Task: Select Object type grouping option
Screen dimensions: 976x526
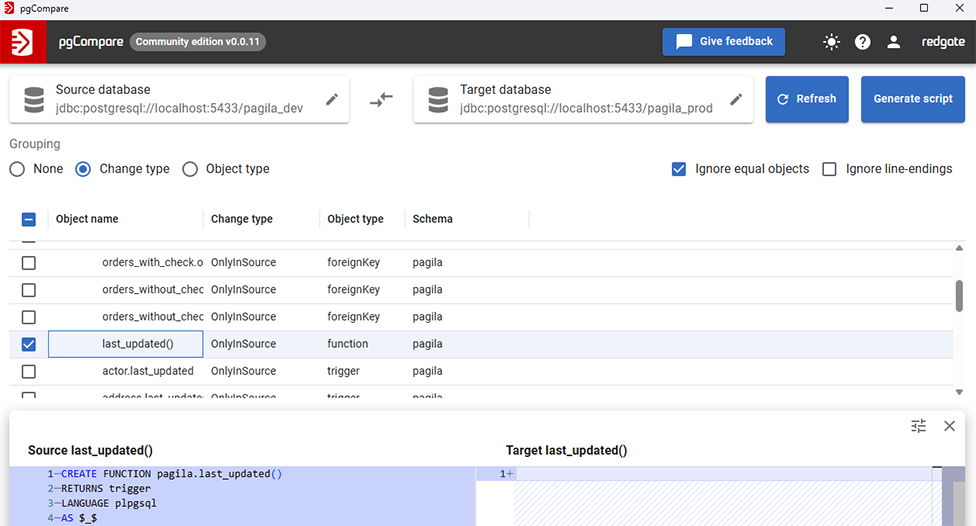Action: [x=190, y=169]
